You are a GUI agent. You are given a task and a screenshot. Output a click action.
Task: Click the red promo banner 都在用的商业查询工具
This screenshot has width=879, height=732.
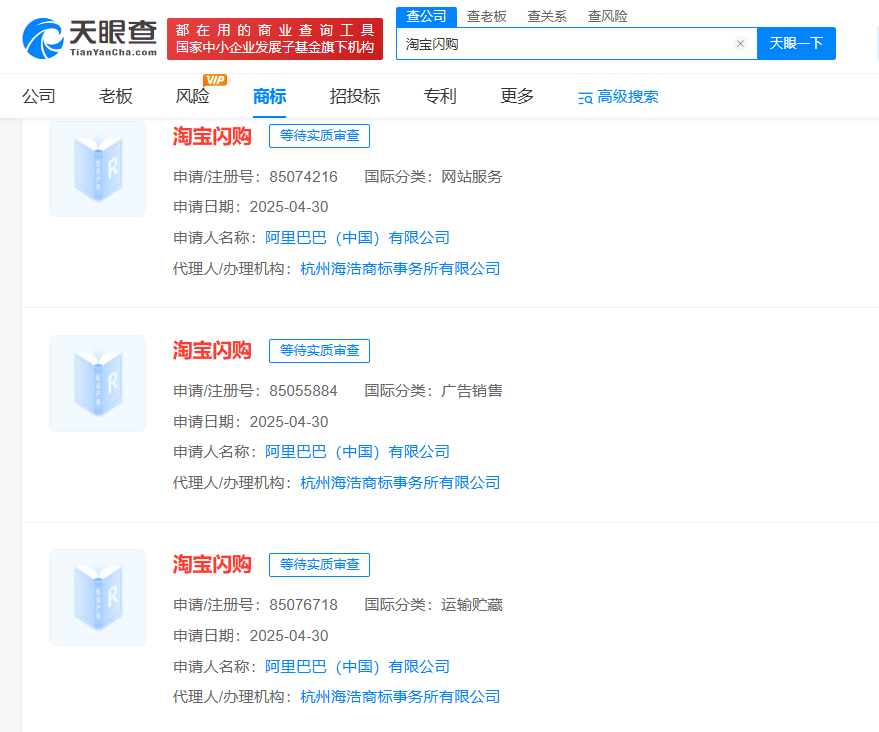tap(274, 30)
